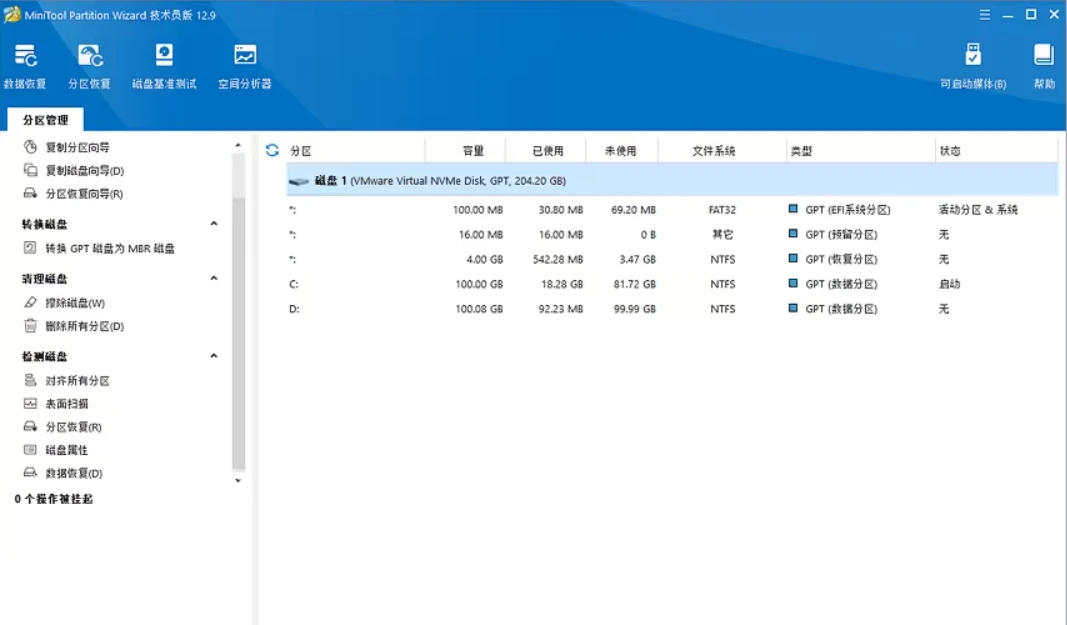The height and width of the screenshot is (625, 1067).
Task: Click the 复制磁盘向导(D) icon
Action: [x=30, y=170]
